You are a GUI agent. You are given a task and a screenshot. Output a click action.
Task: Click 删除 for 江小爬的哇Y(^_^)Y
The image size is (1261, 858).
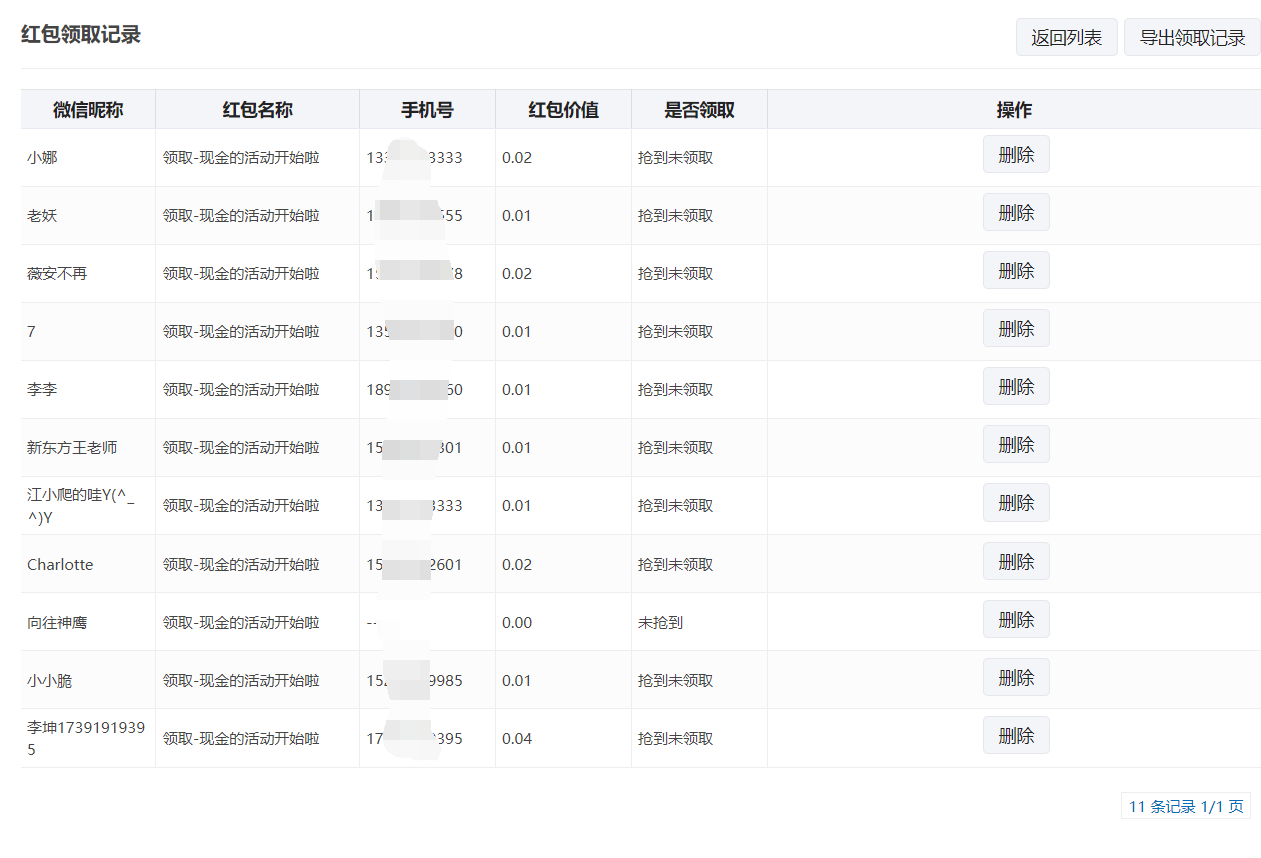point(1016,503)
